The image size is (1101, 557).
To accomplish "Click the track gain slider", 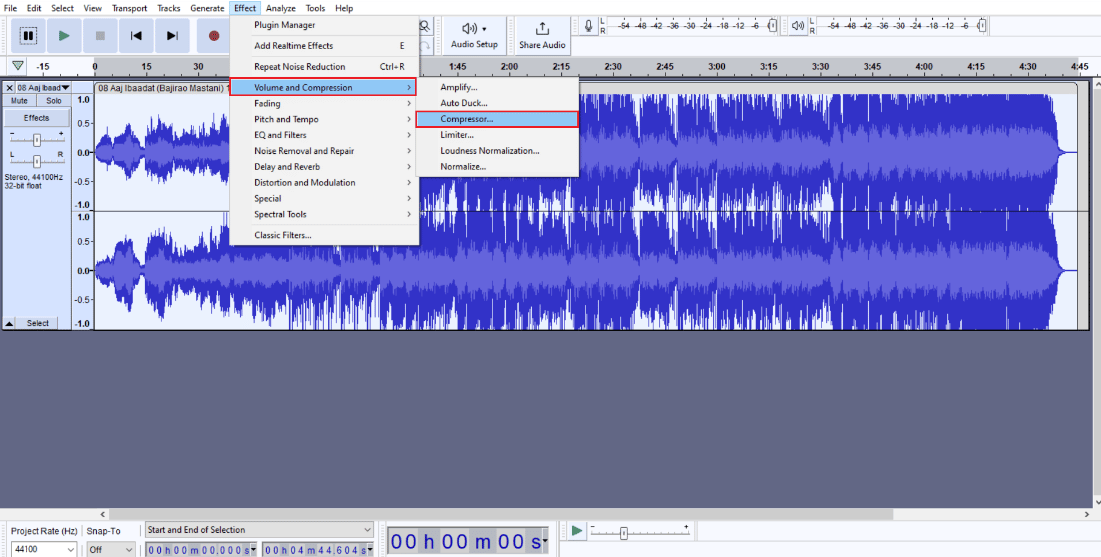I will pyautogui.click(x=37, y=140).
